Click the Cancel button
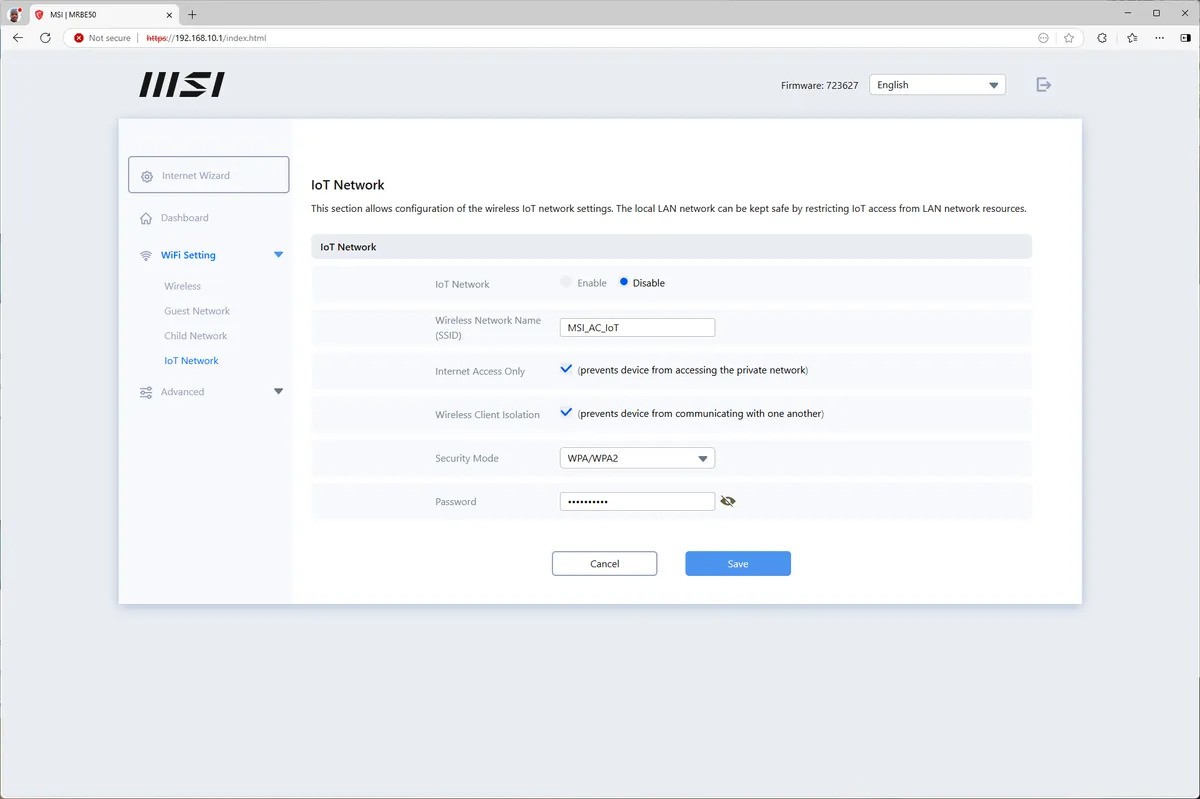 tap(604, 564)
